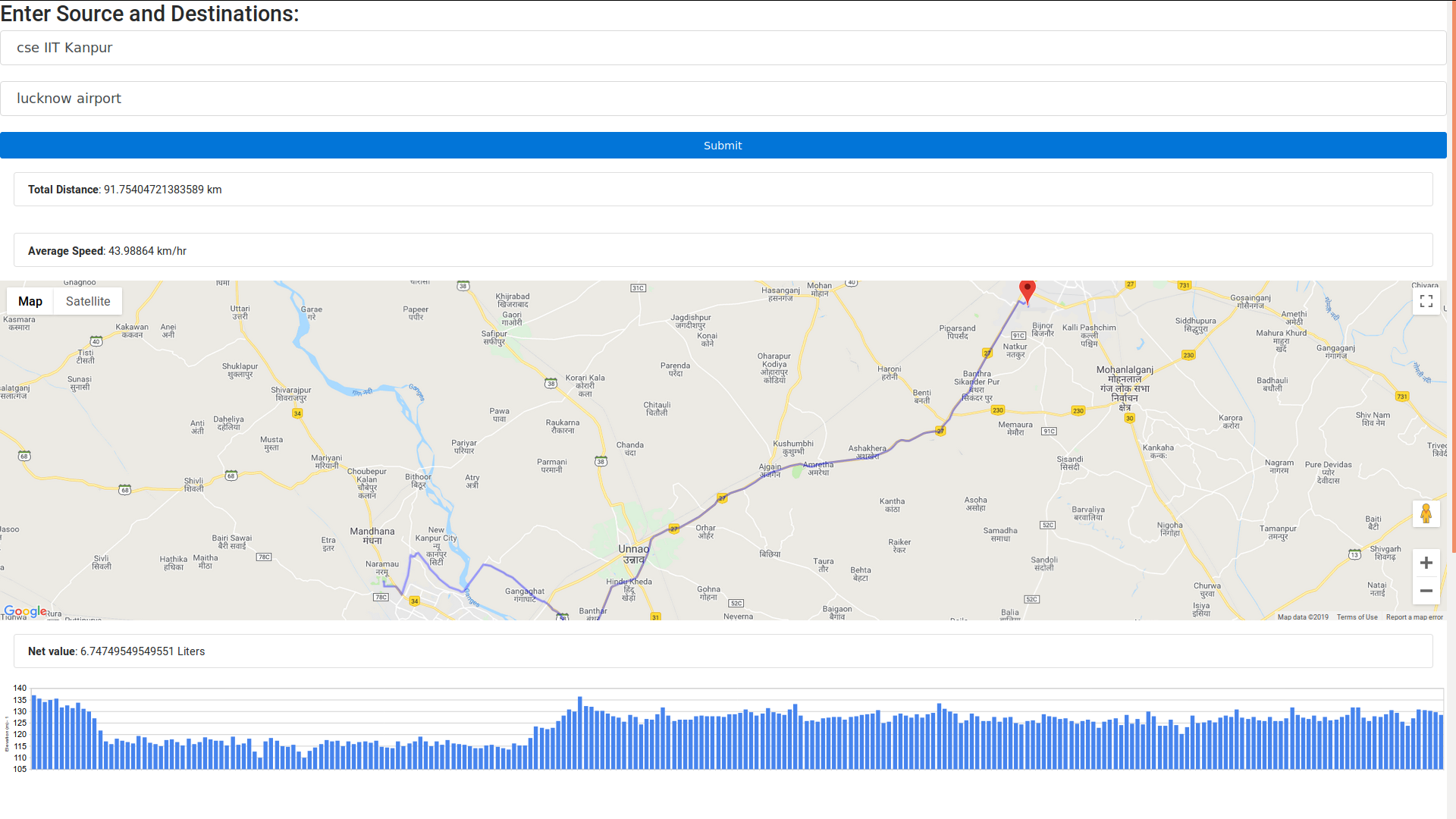Select the Map view tab
This screenshot has width=1456, height=819.
click(30, 301)
